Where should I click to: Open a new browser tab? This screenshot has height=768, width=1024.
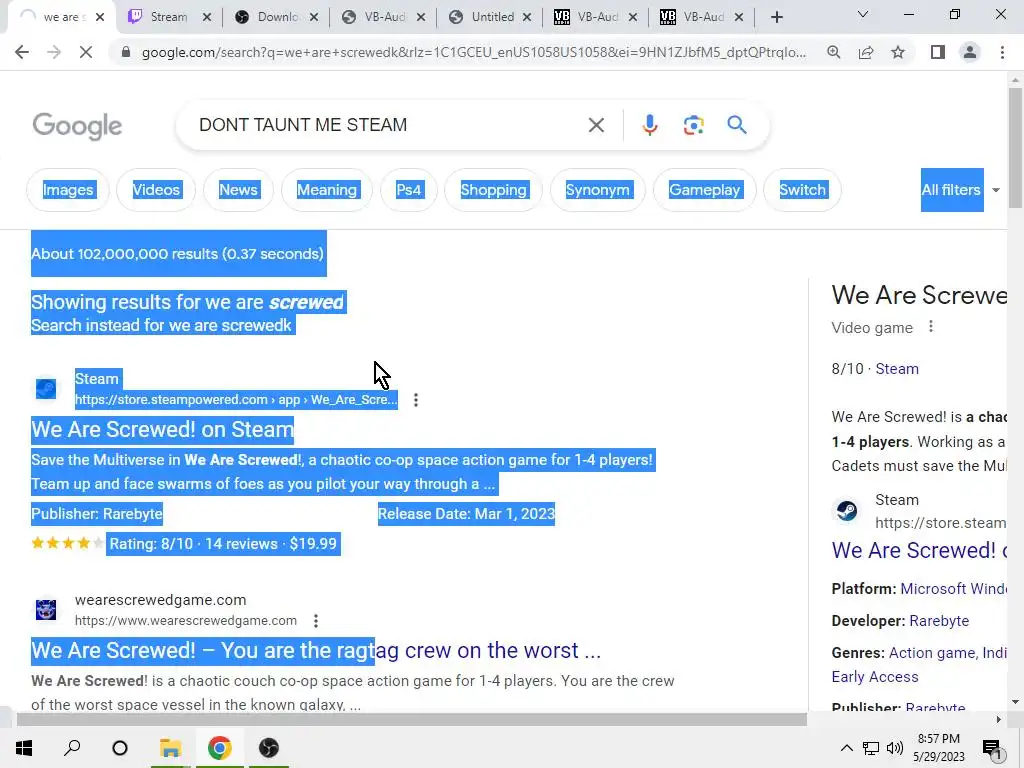(x=776, y=17)
